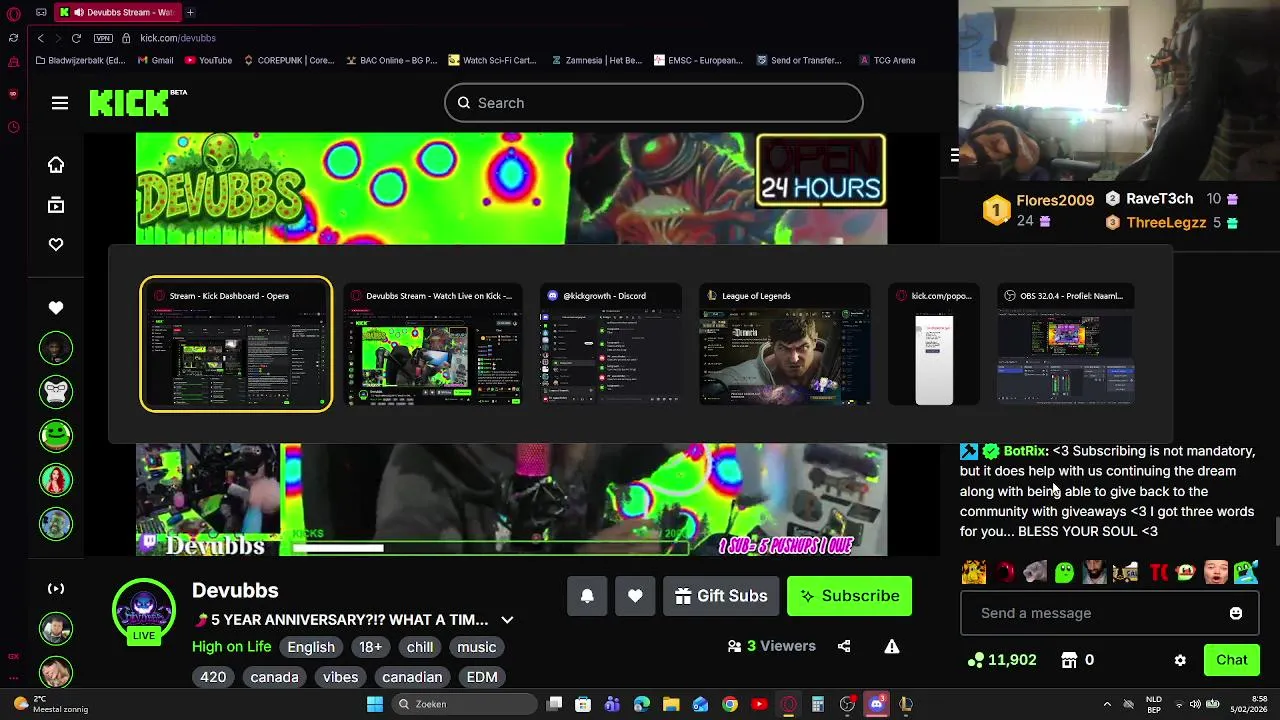This screenshot has width=1280, height=720.
Task: Select the chill tag
Action: (420, 647)
